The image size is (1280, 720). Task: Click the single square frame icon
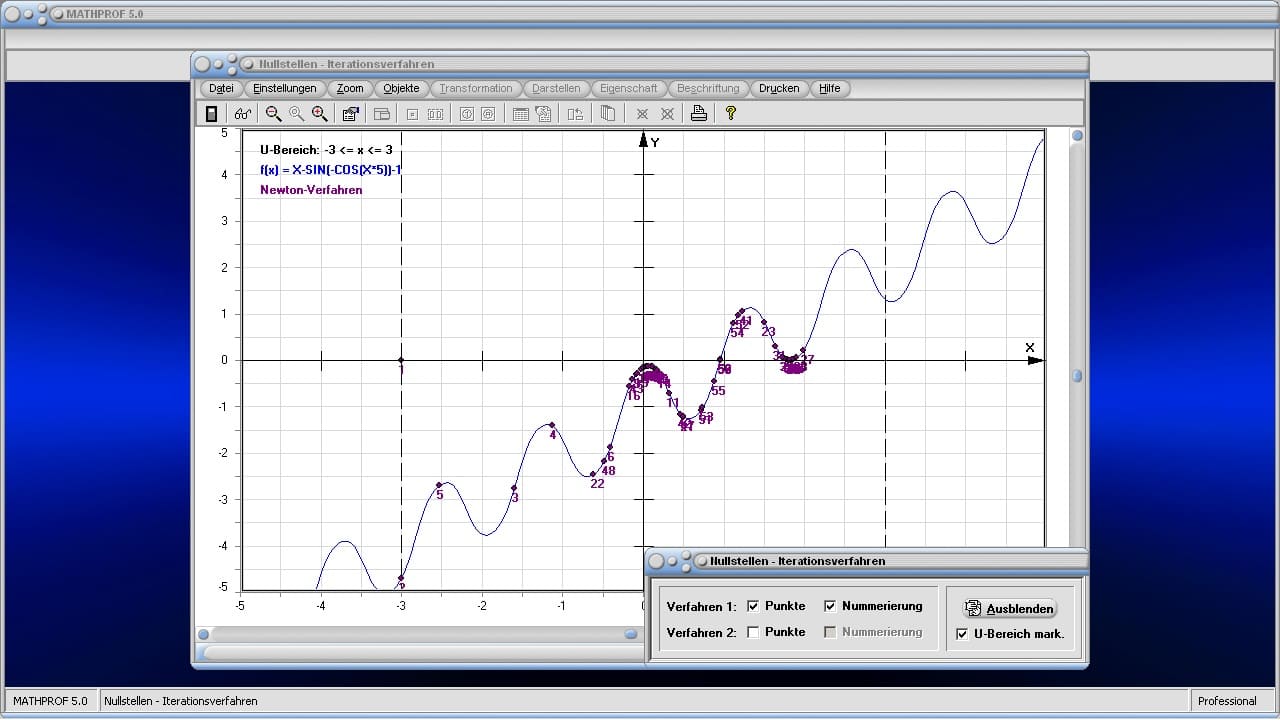(412, 114)
